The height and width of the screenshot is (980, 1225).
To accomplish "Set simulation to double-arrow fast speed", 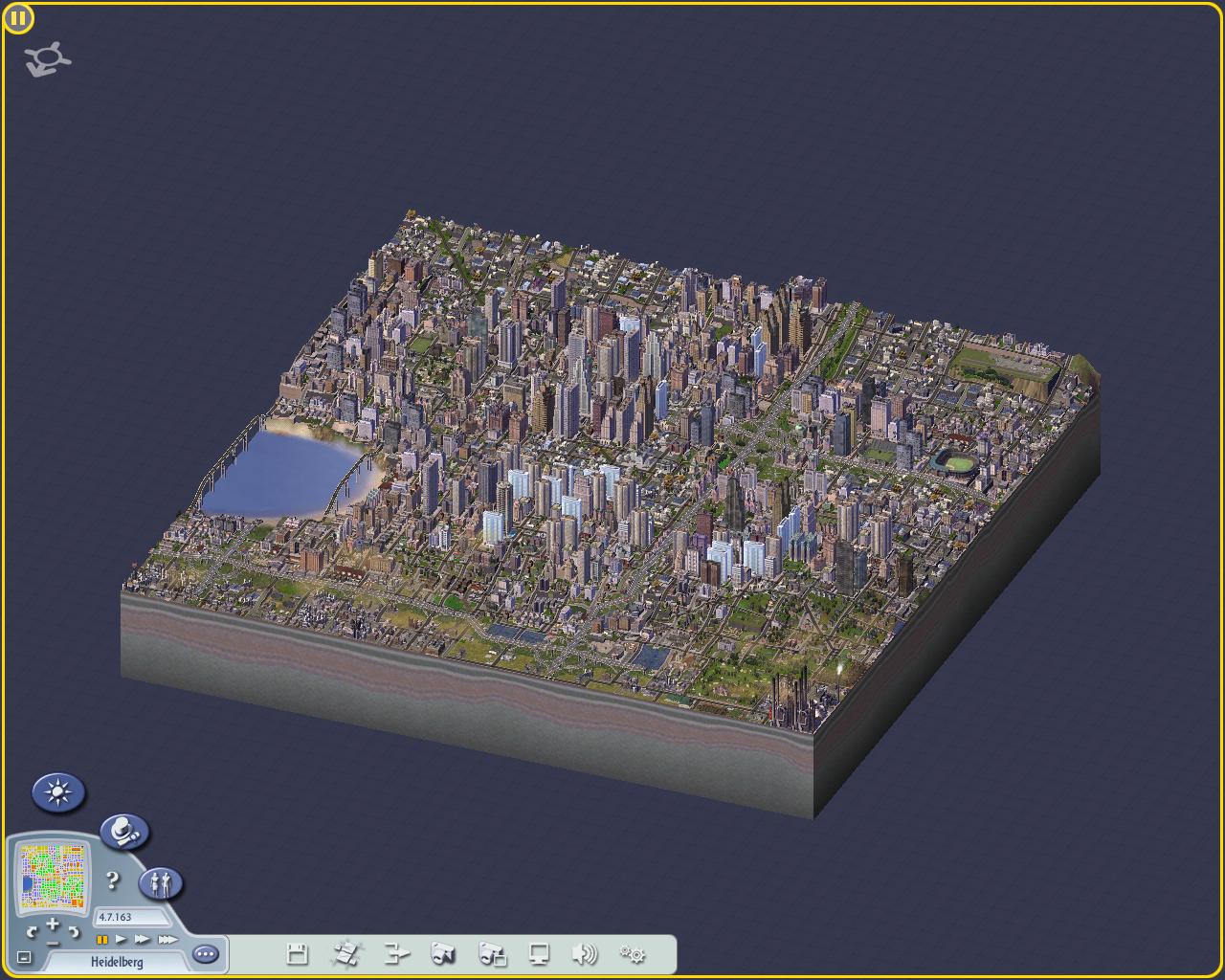I will pos(143,940).
